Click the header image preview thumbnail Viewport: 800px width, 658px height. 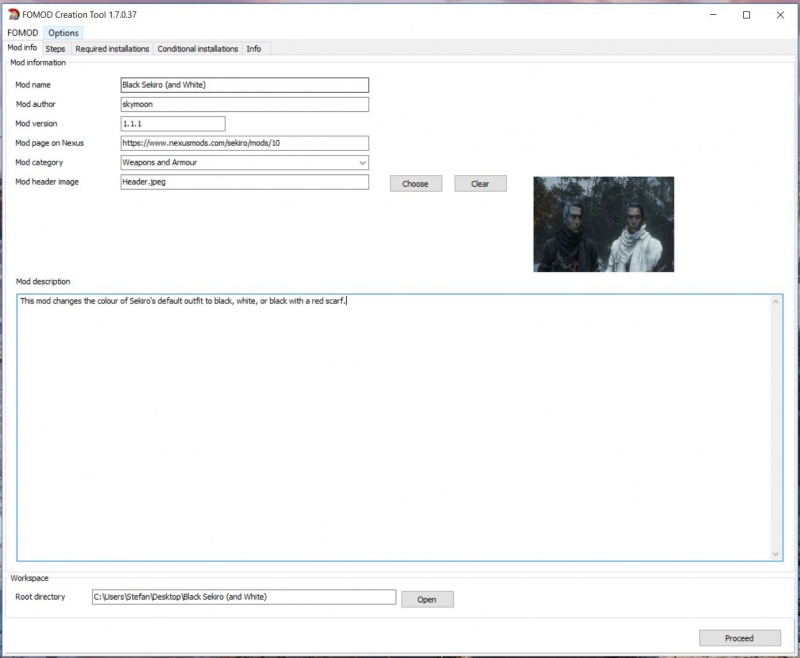[604, 224]
